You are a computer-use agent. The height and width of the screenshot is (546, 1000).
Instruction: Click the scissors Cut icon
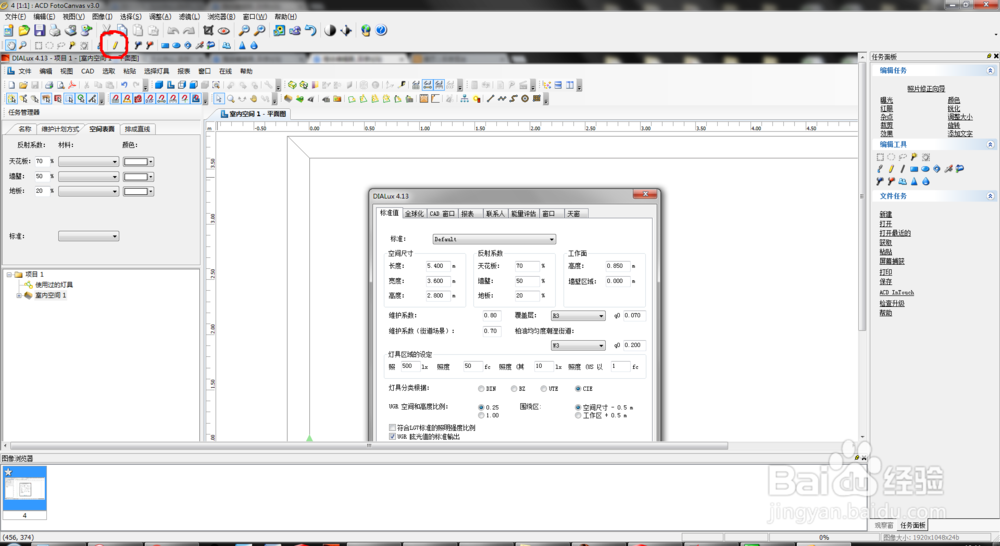106,31
